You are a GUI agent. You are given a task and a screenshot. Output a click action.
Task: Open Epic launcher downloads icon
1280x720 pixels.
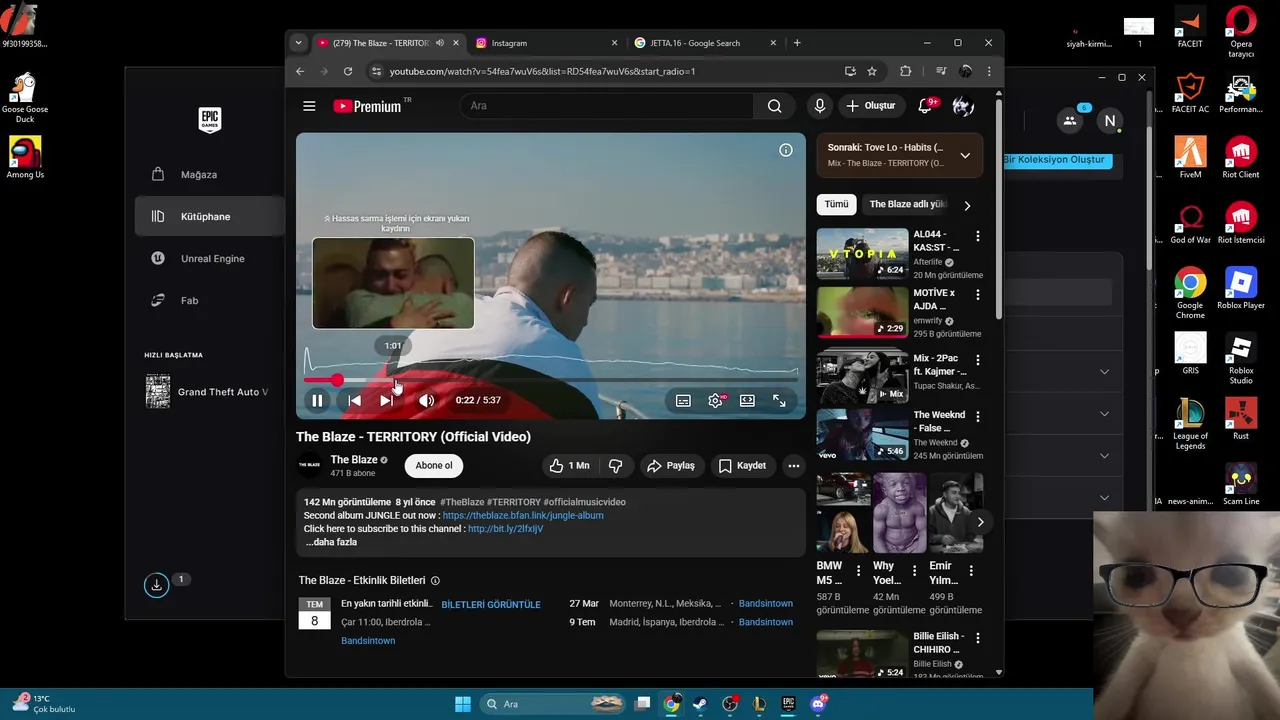pyautogui.click(x=156, y=585)
